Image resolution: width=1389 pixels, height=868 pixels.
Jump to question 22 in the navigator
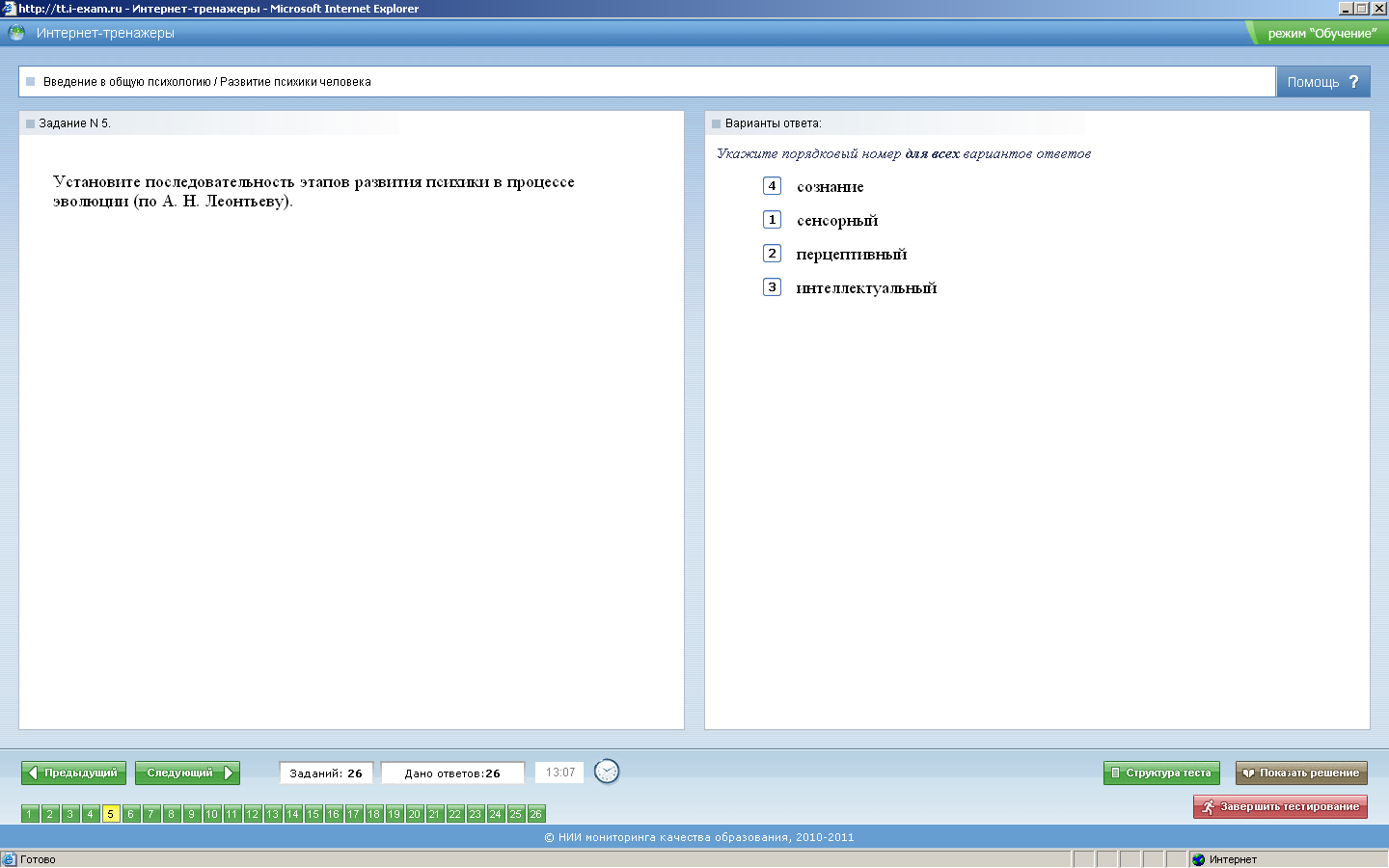[x=455, y=814]
